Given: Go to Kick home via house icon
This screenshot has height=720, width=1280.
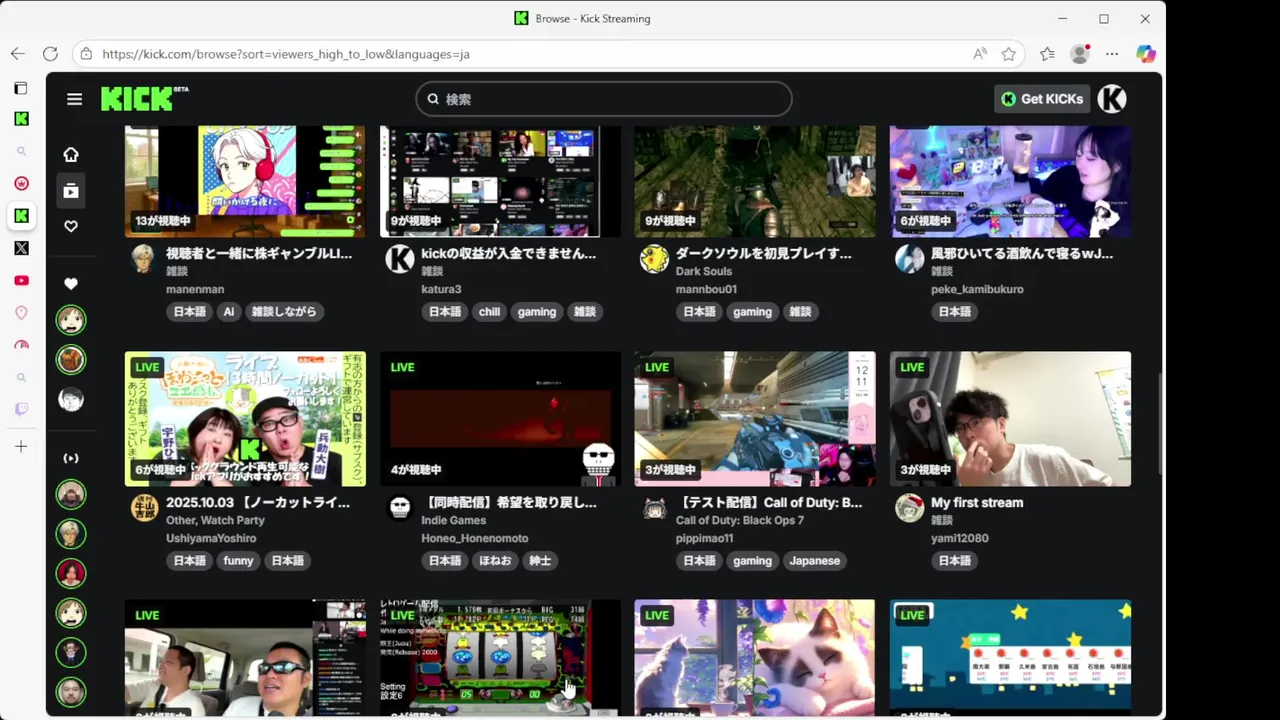Looking at the screenshot, I should tap(71, 154).
